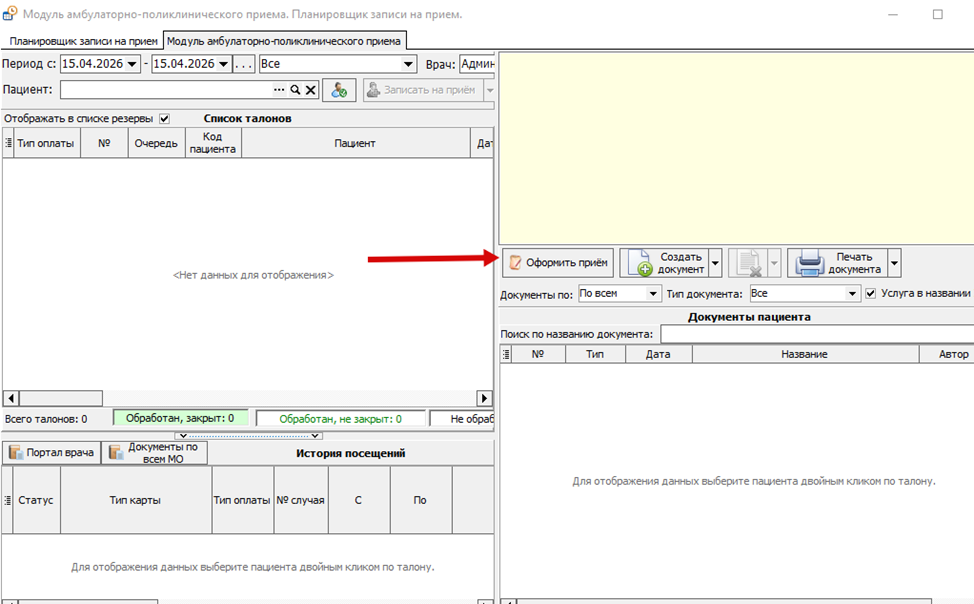This screenshot has width=974, height=604.
Task: Open Портал врача
Action: pos(51,453)
